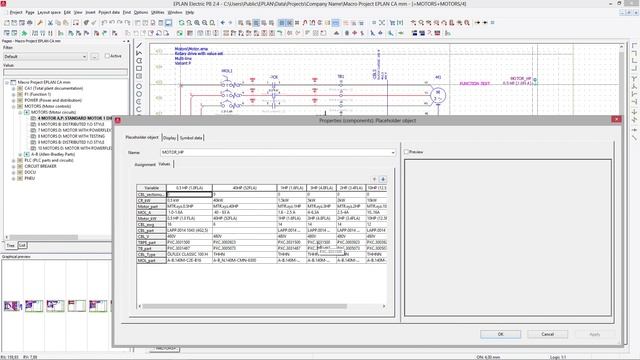Click the 0.5 HP (1.0FLA) column header

click(189, 188)
